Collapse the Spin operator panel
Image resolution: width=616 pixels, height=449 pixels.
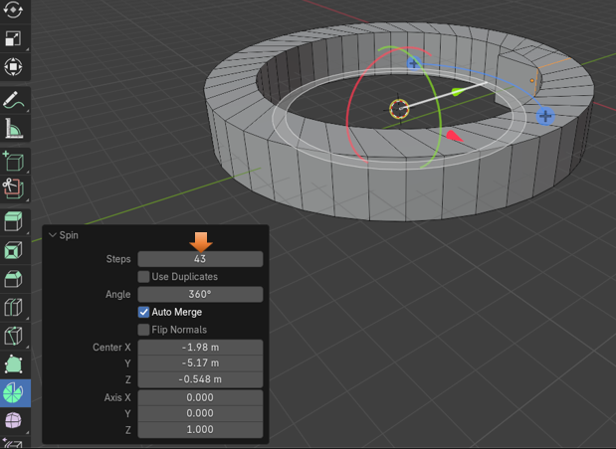point(52,235)
